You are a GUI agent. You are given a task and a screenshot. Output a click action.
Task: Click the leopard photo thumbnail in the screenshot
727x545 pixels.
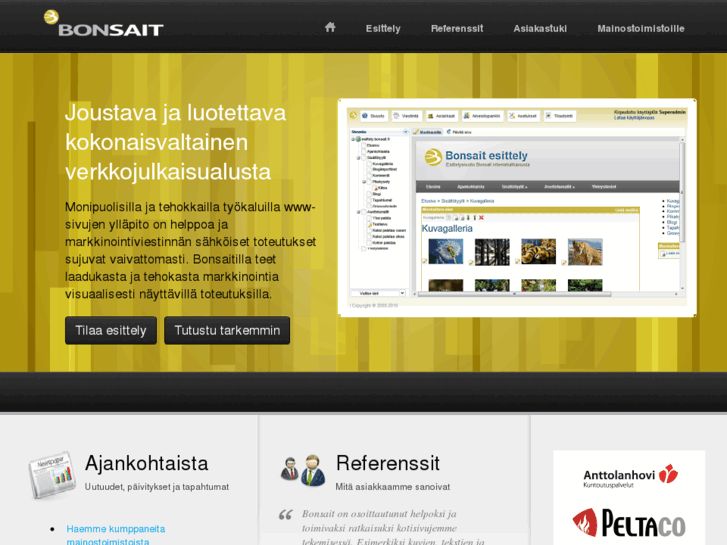tap(585, 251)
